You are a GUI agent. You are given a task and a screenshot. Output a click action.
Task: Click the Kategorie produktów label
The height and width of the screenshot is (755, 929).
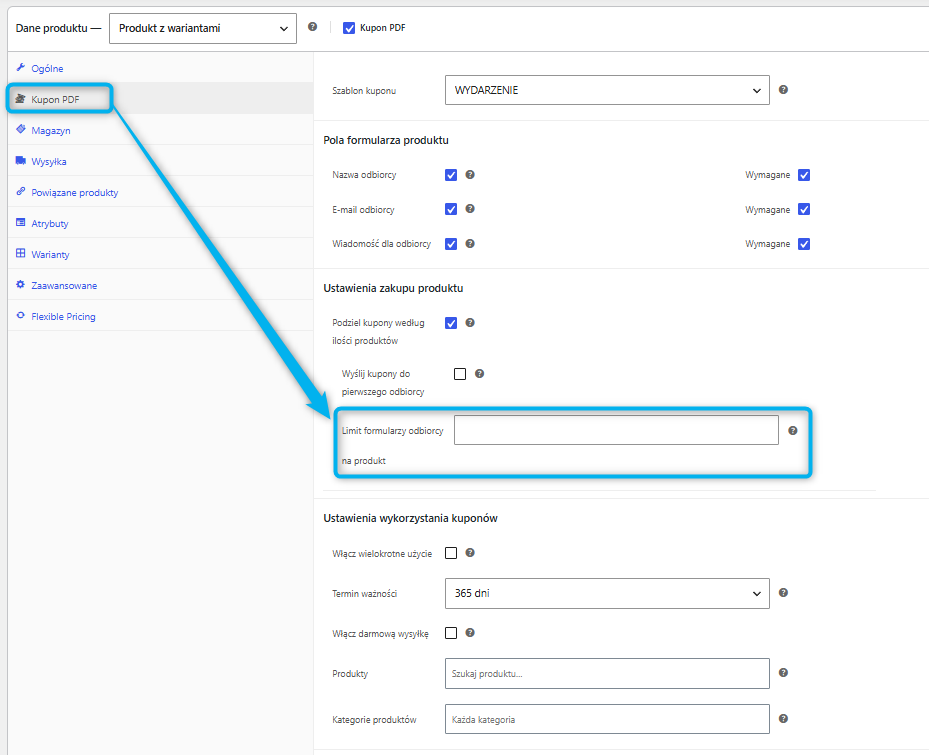tap(374, 719)
